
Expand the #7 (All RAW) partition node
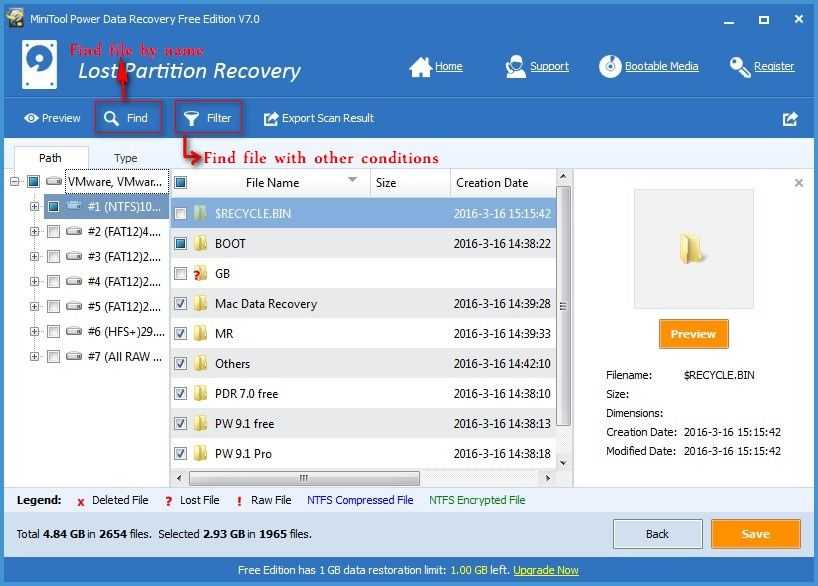coord(34,356)
